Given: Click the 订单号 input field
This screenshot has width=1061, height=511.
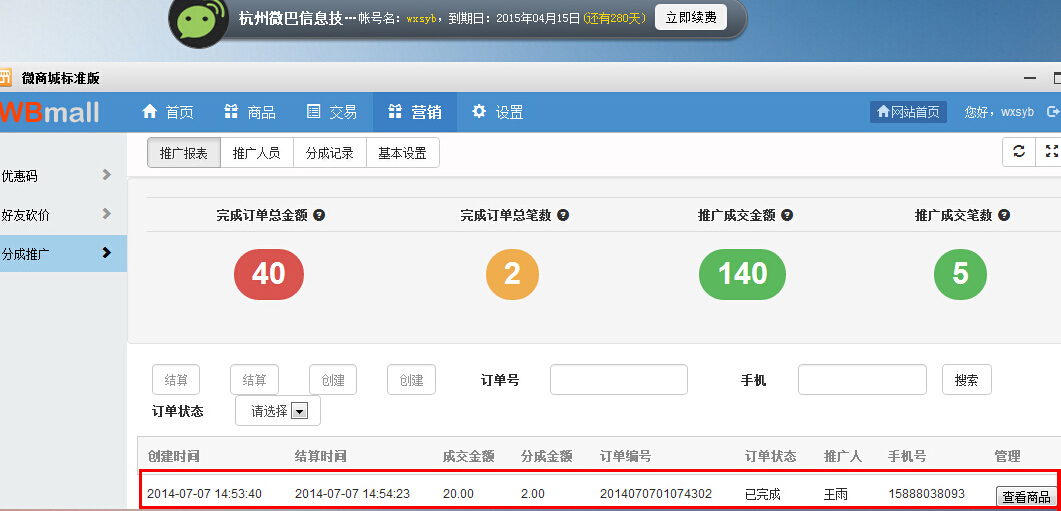Looking at the screenshot, I should [618, 380].
